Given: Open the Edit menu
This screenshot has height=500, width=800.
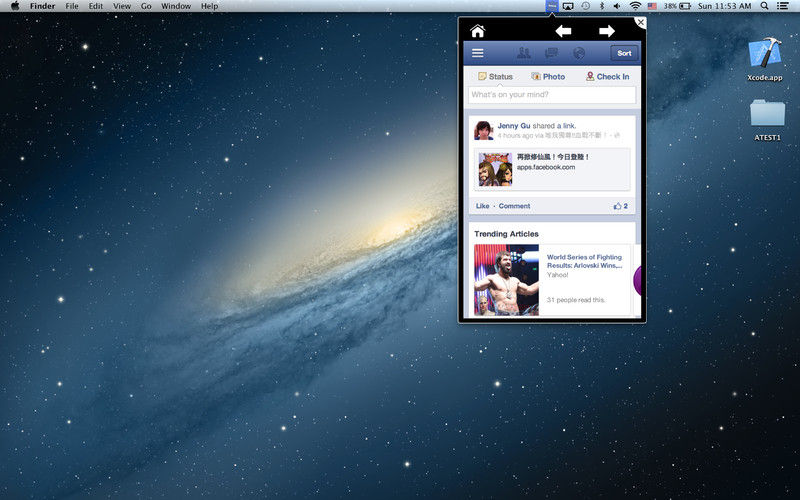Looking at the screenshot, I should [x=95, y=6].
